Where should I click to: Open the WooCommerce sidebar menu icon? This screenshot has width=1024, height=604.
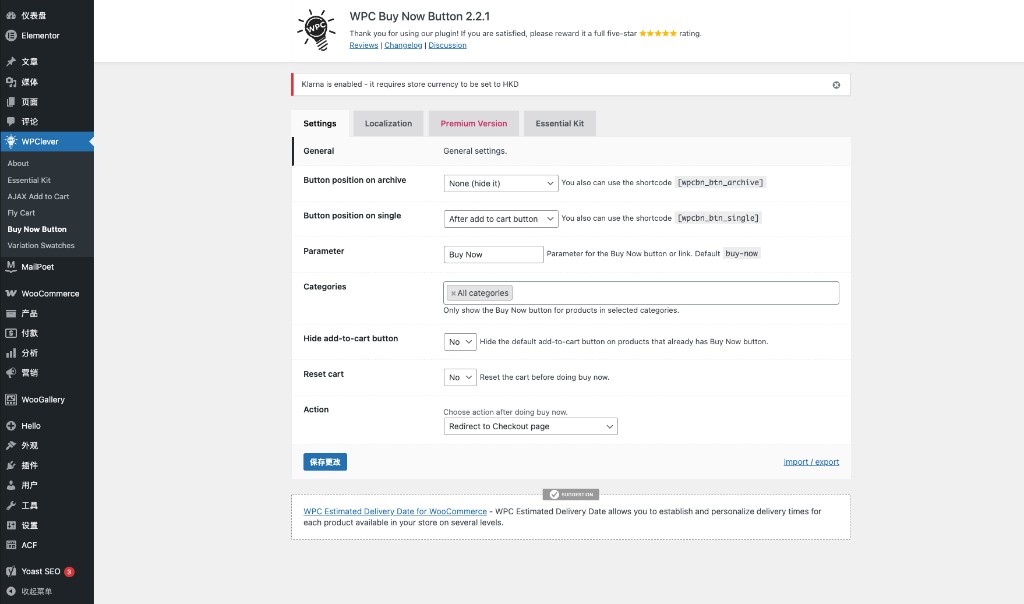11,294
